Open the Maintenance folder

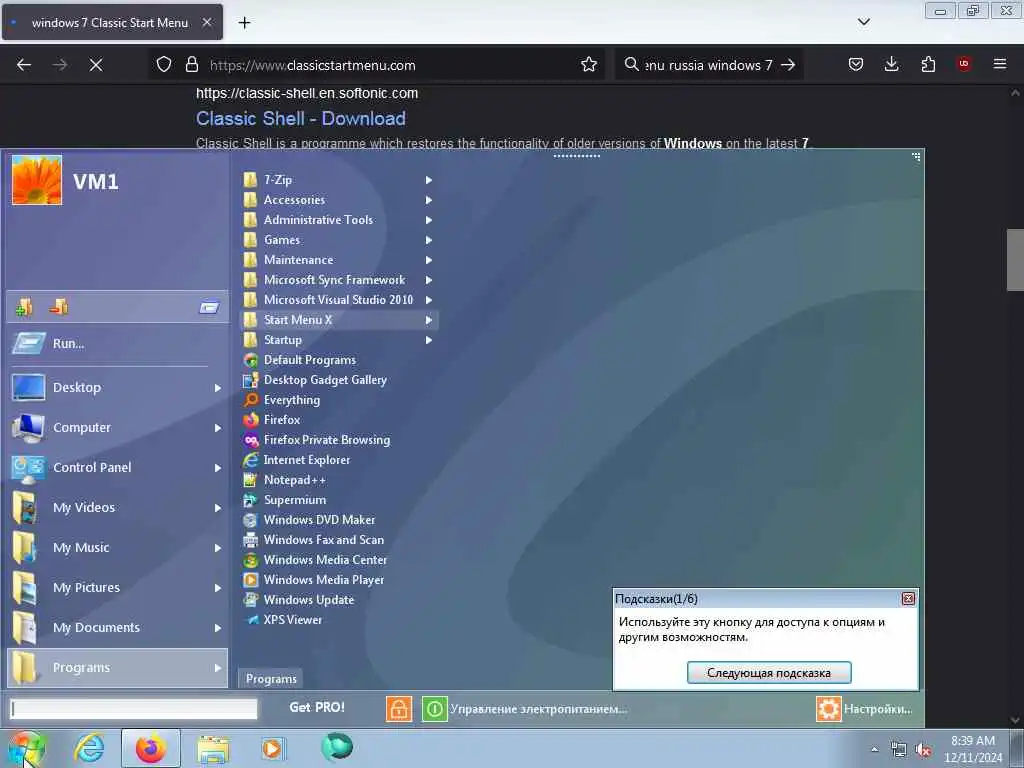point(339,260)
